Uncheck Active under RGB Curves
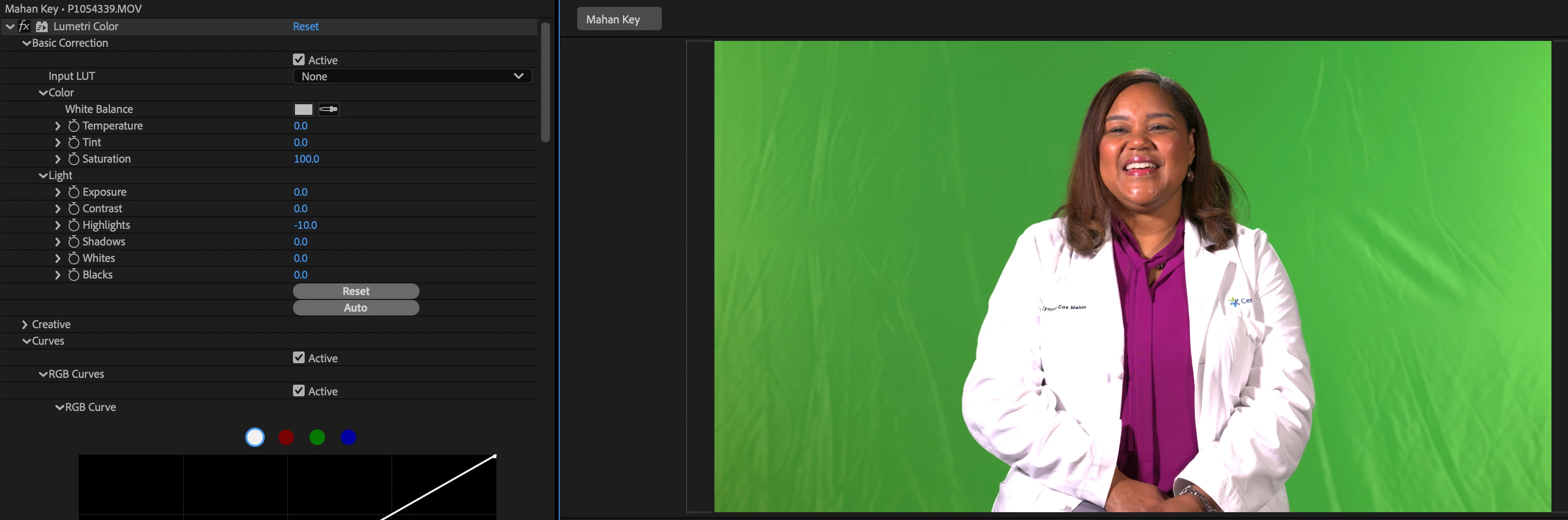The height and width of the screenshot is (520, 1568). coord(299,391)
